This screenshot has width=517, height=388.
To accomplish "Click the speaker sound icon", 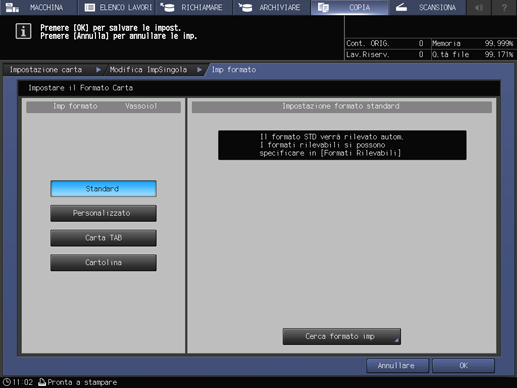I will [x=479, y=7].
